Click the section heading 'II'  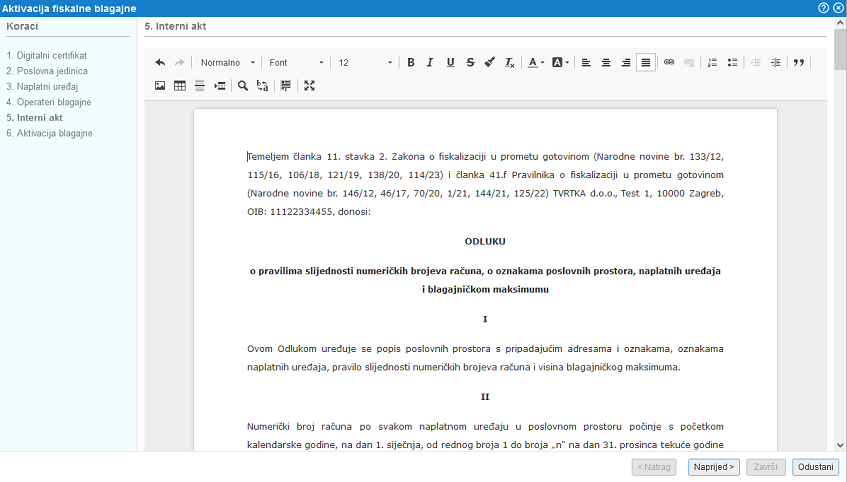pos(485,397)
